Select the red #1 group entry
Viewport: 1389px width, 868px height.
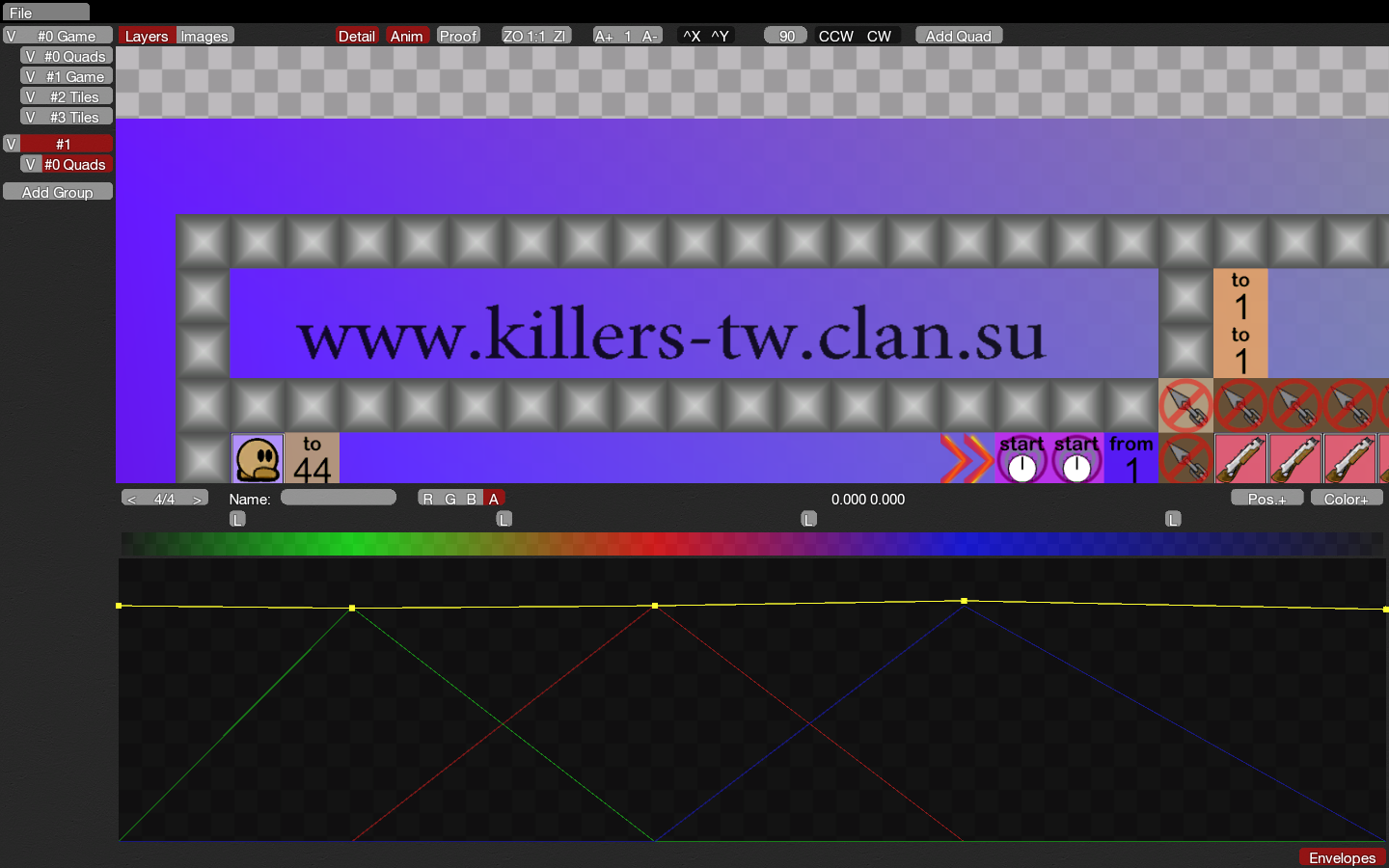pos(67,144)
